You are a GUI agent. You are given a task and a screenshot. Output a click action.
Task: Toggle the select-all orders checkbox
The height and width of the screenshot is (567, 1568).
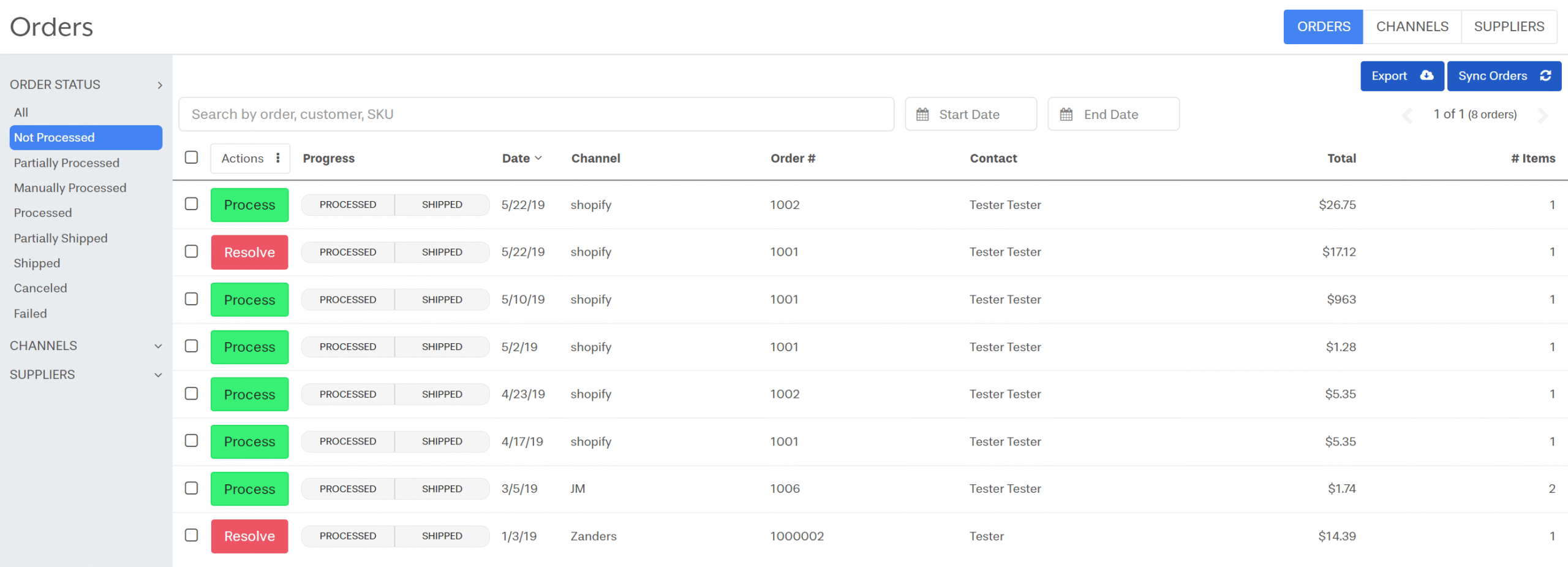192,158
